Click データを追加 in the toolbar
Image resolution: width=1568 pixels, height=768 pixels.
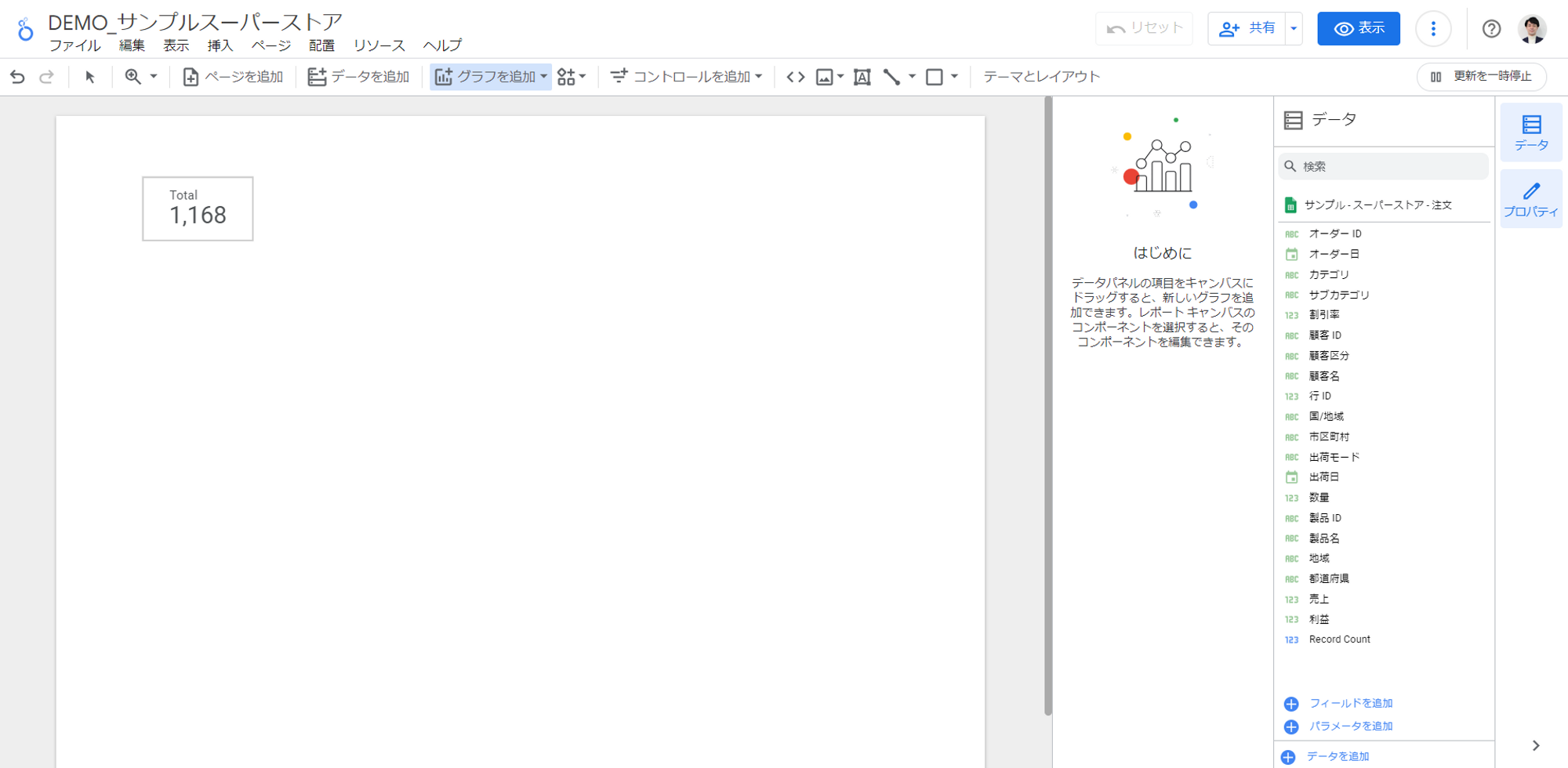359,77
